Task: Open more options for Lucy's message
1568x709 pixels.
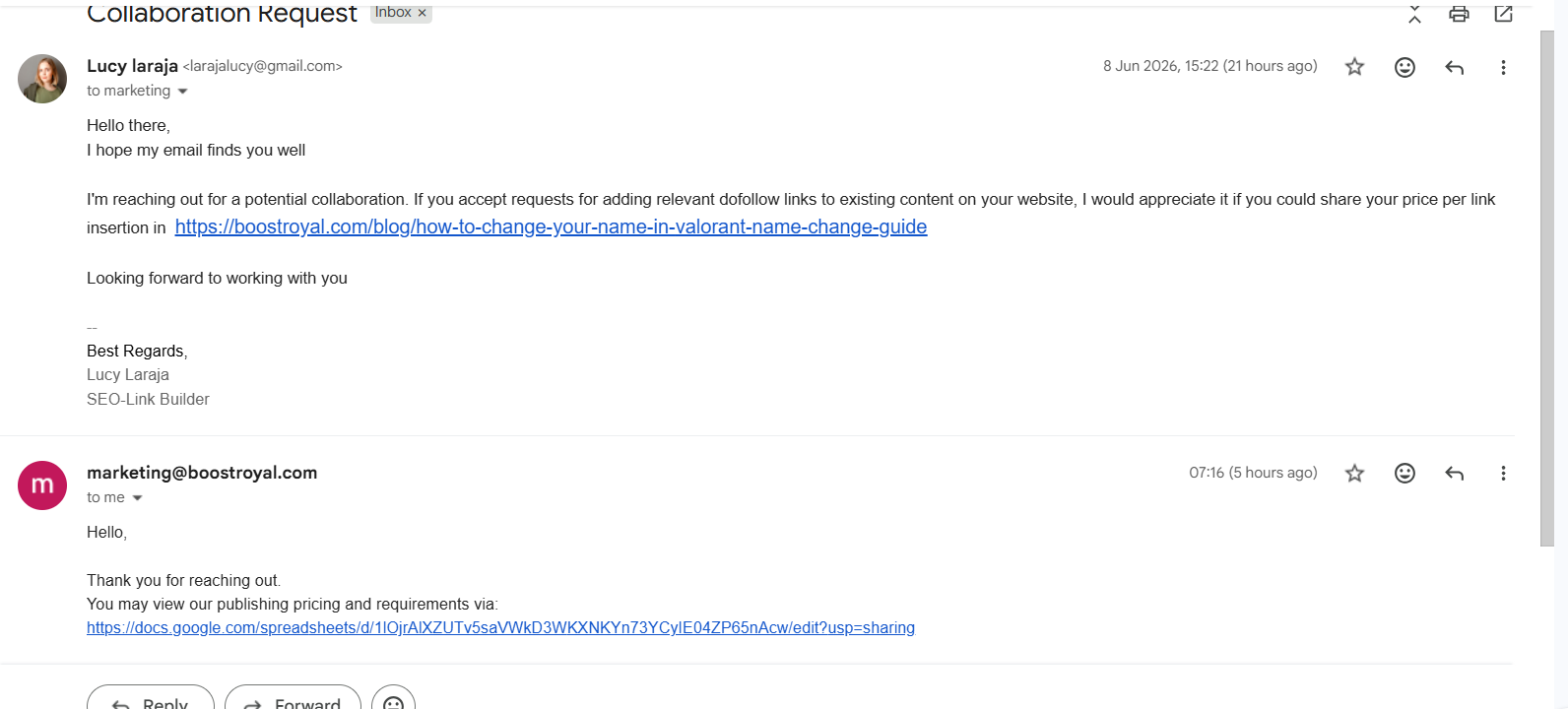Action: click(1503, 67)
